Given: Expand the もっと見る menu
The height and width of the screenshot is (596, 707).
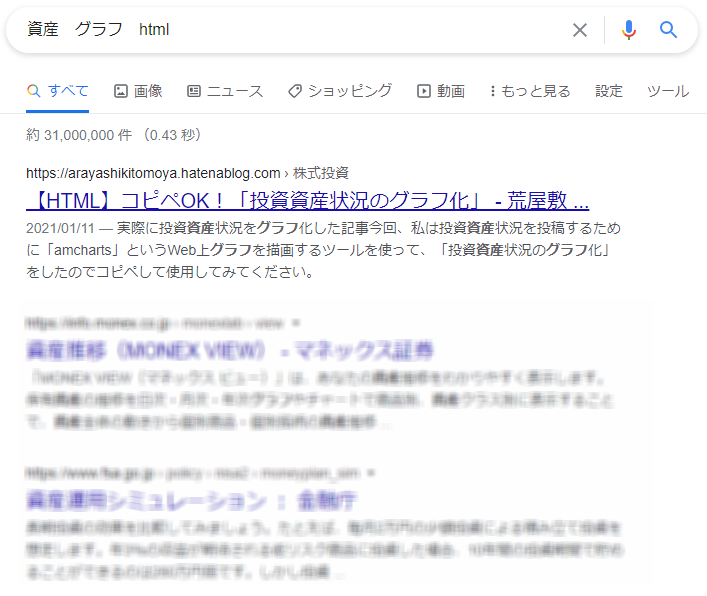Looking at the screenshot, I should tap(531, 91).
